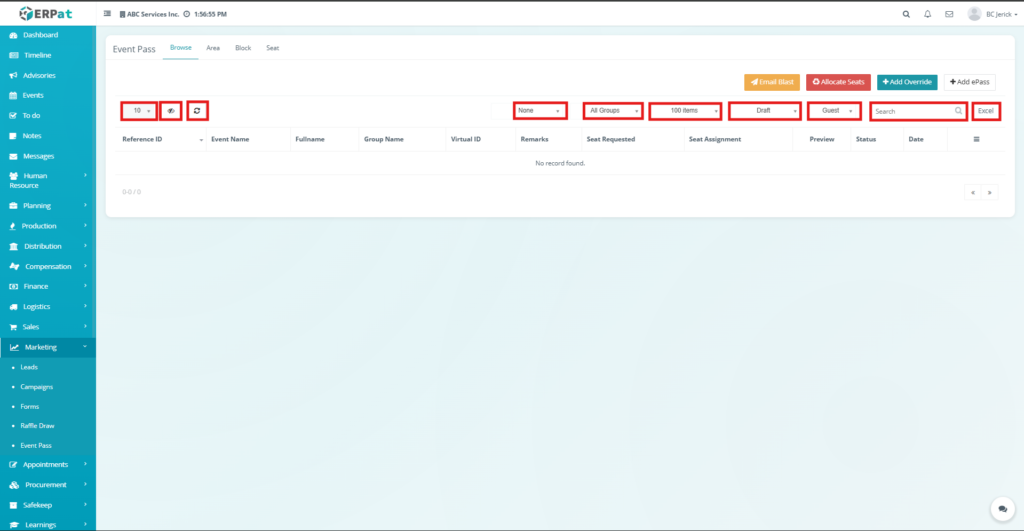Switch to the Area tab
Screen dimensions: 1024x531
tap(213, 48)
